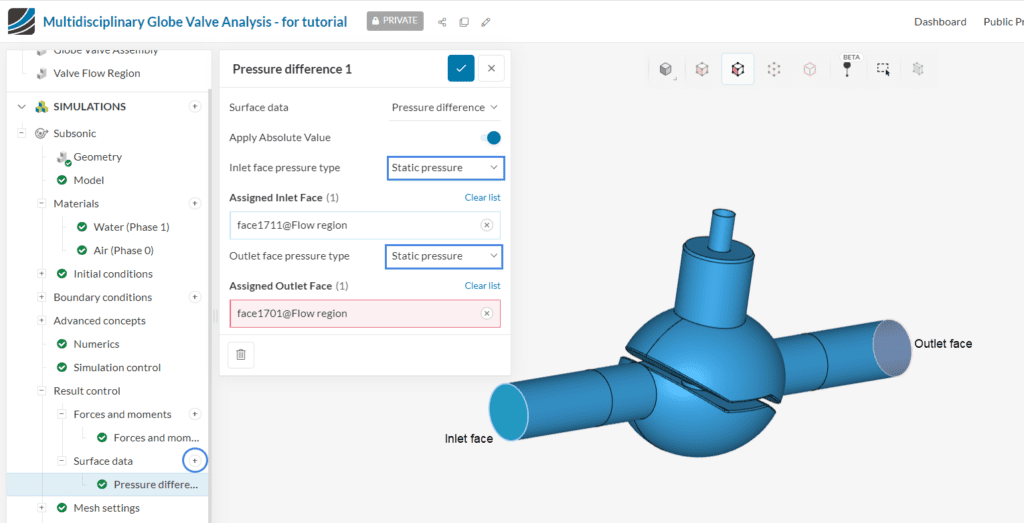The width and height of the screenshot is (1024, 523).
Task: Add Surface data item with plus icon
Action: pos(195,461)
